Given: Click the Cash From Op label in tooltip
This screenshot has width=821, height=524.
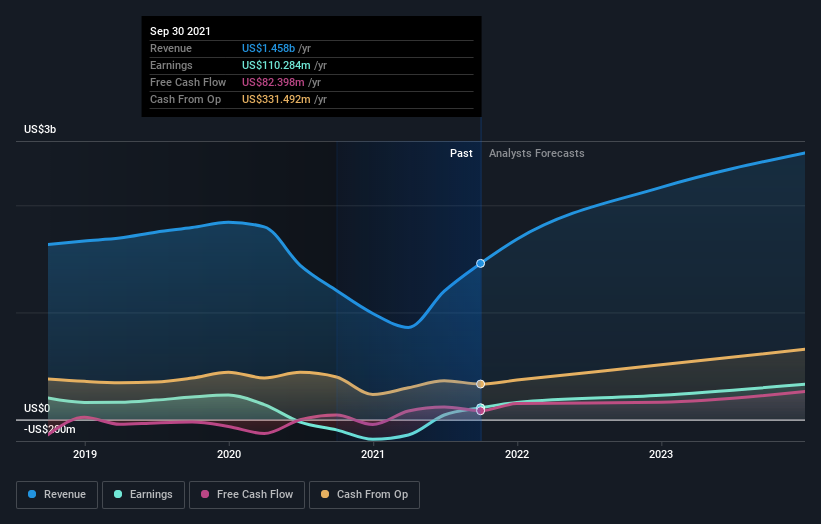Looking at the screenshot, I should (185, 99).
